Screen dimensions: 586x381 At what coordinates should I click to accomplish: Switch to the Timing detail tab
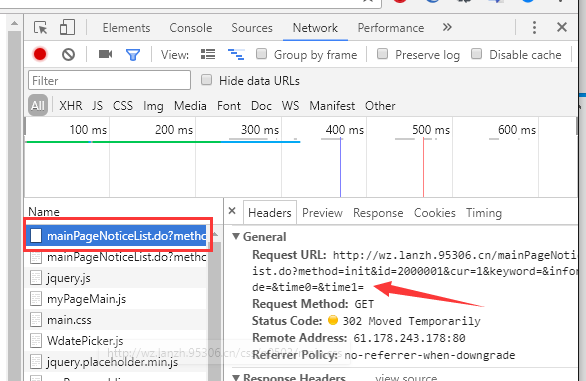pos(484,213)
